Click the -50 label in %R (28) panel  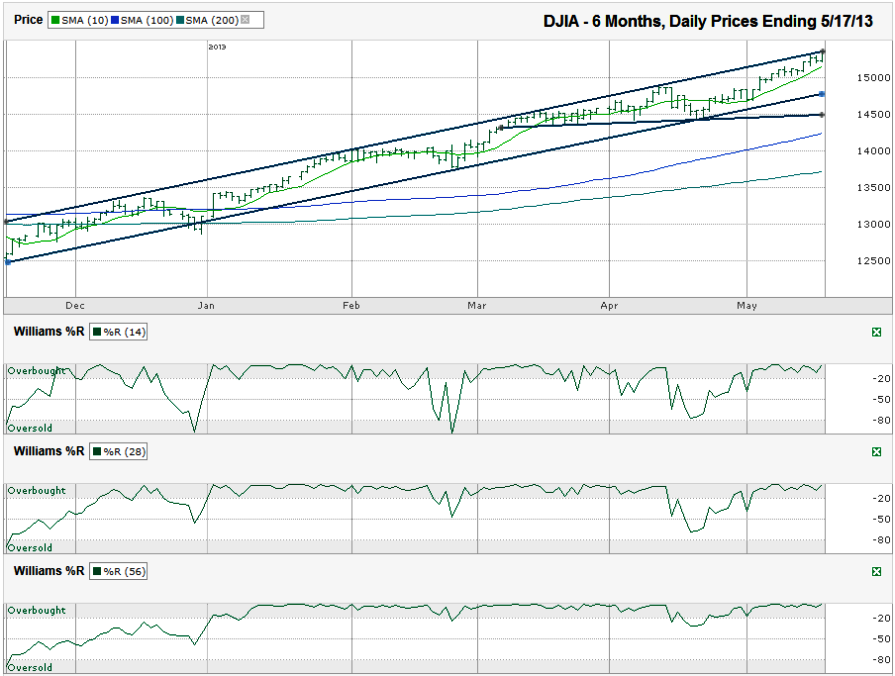(x=882, y=519)
